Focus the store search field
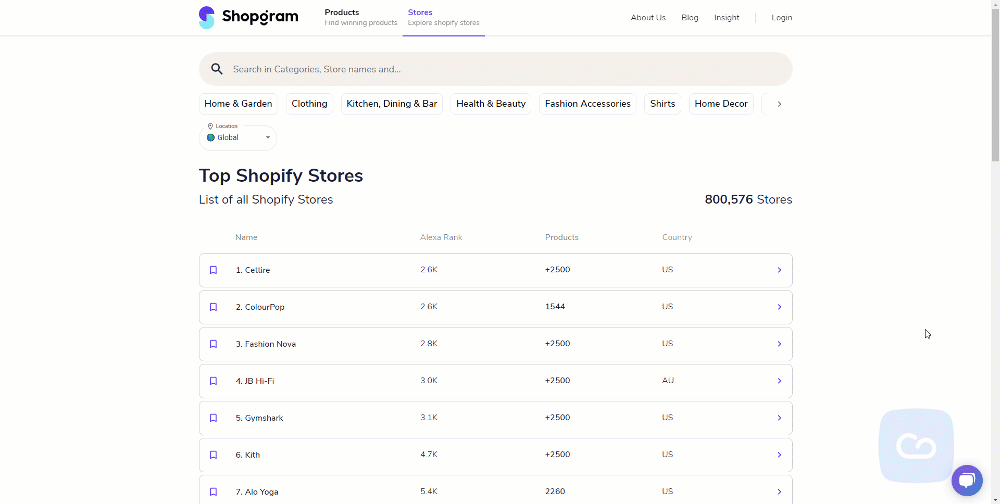 click(x=496, y=69)
